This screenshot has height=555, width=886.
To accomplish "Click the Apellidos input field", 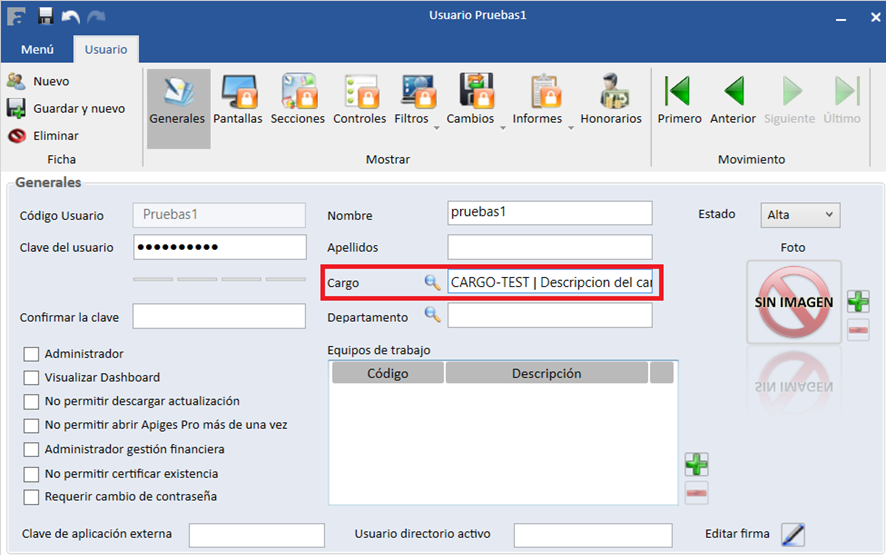I will [x=549, y=247].
